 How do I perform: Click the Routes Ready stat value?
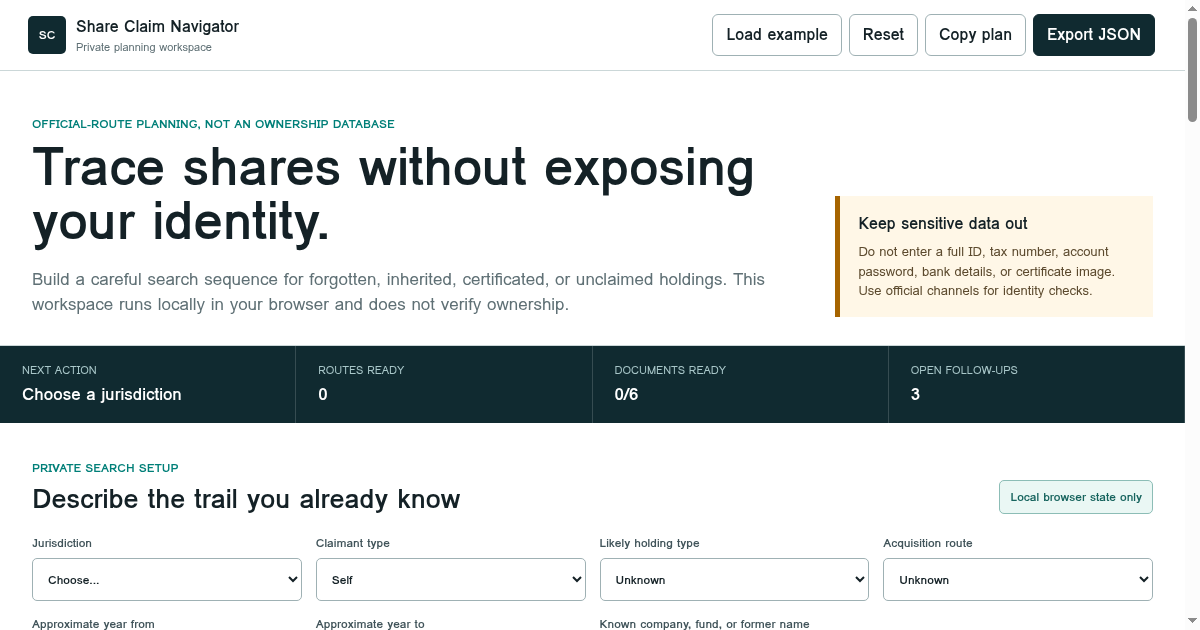coord(323,395)
